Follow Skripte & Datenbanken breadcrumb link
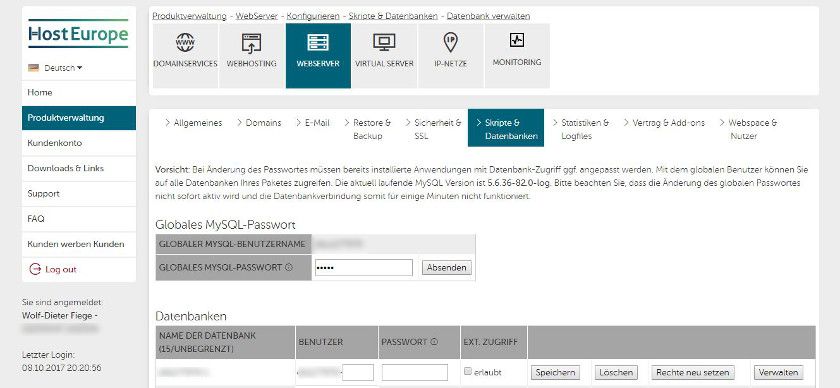This screenshot has height=388, width=840. (x=393, y=16)
